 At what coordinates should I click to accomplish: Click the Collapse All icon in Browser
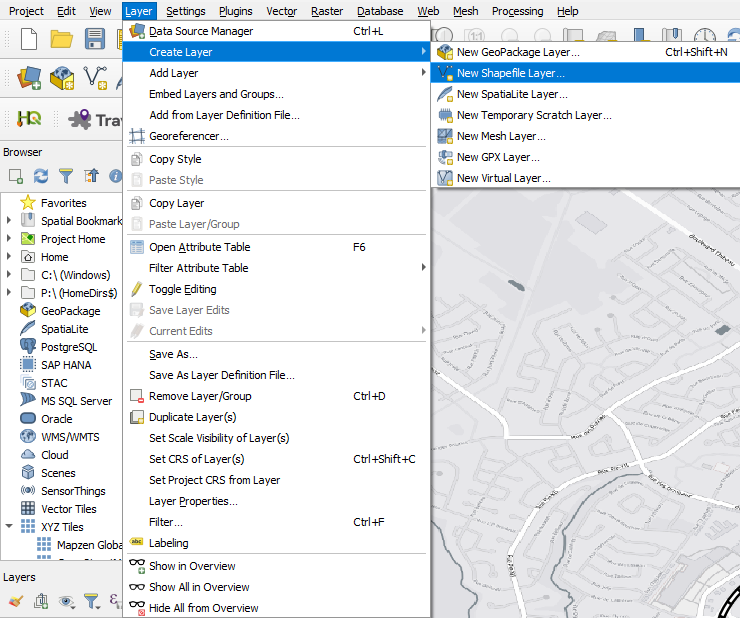[x=91, y=176]
